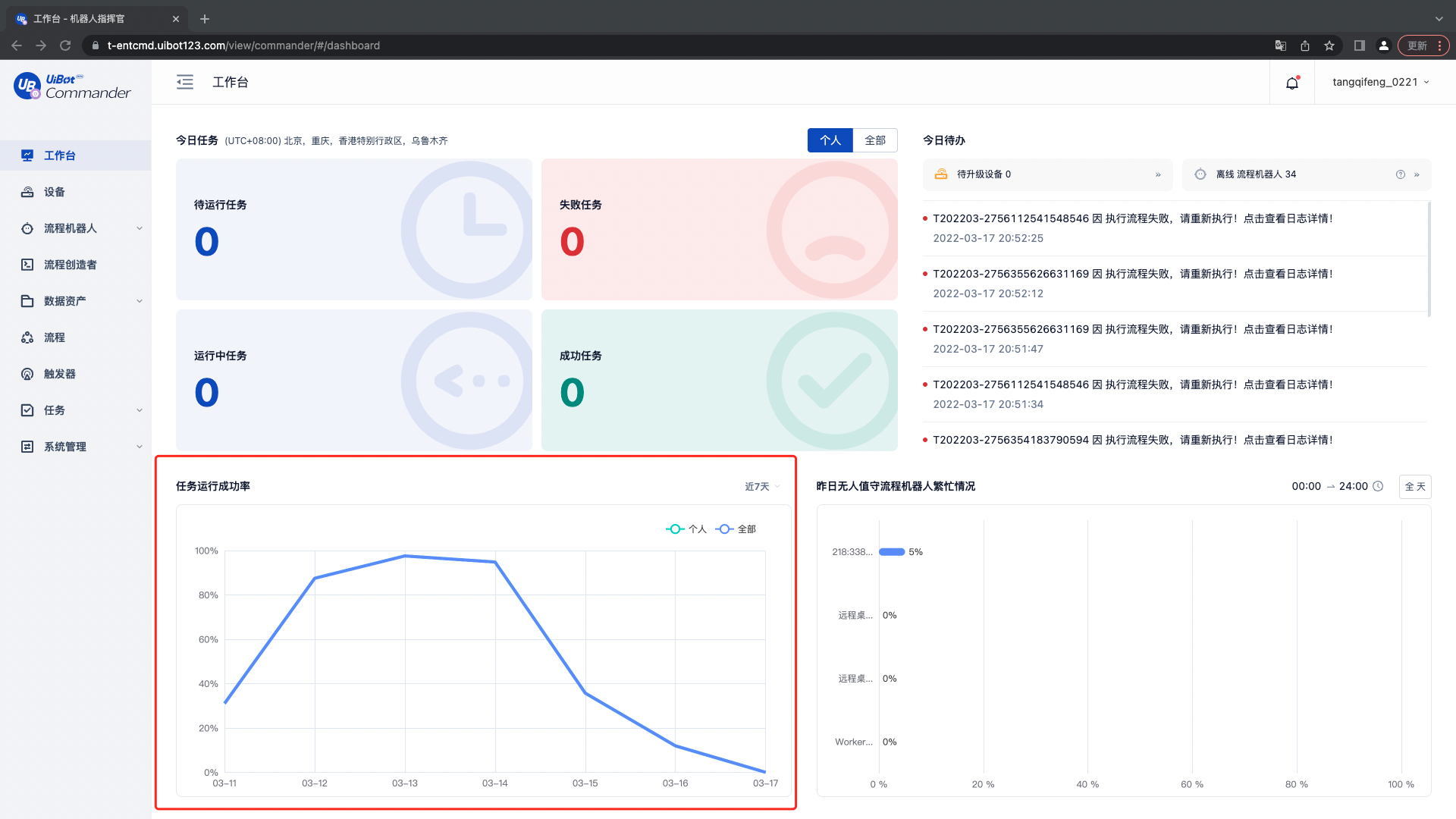Open the failure notice dated 2022-03-17 20:52:25

[1174, 228]
